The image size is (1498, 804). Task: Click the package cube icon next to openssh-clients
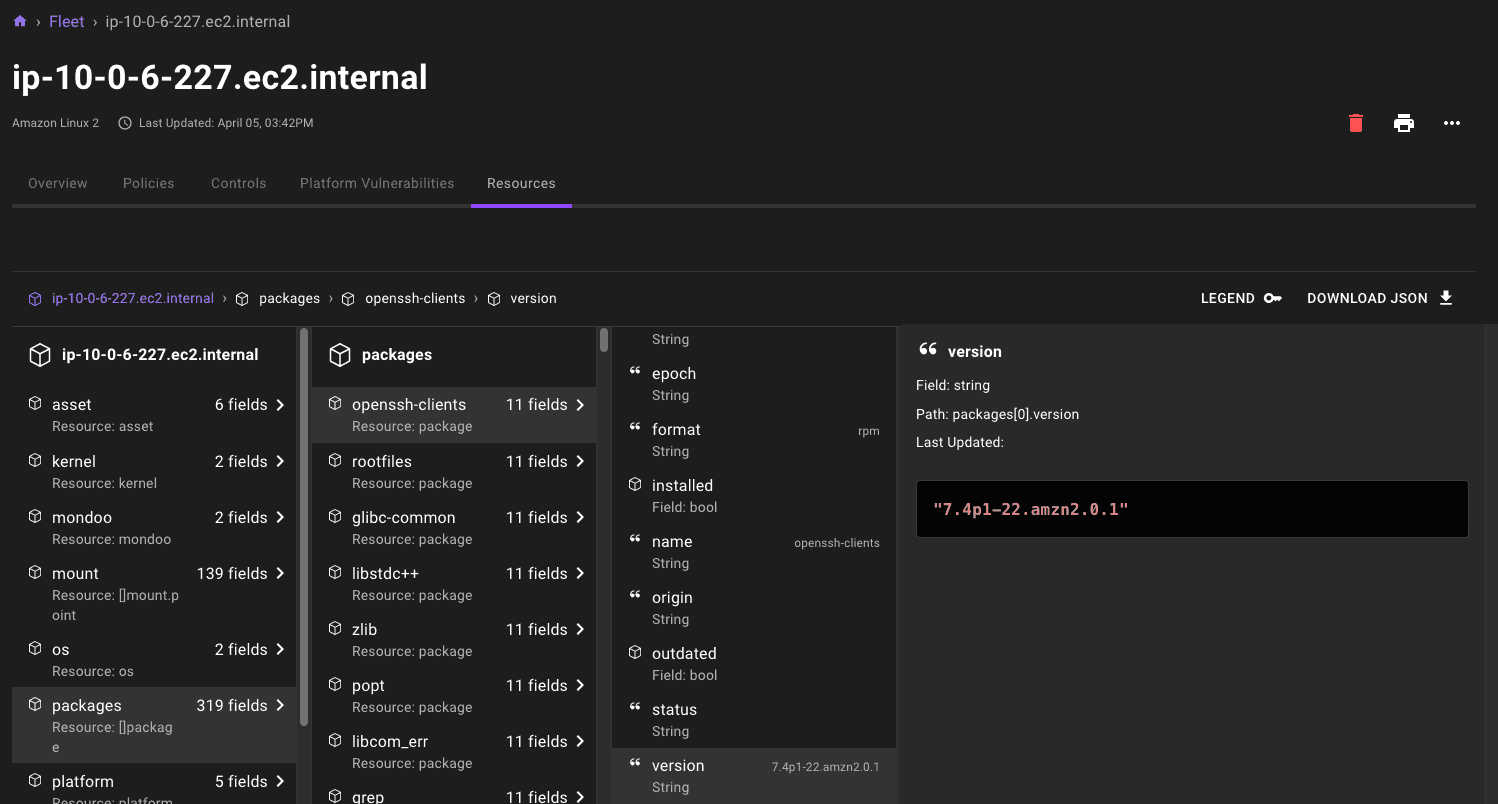335,403
